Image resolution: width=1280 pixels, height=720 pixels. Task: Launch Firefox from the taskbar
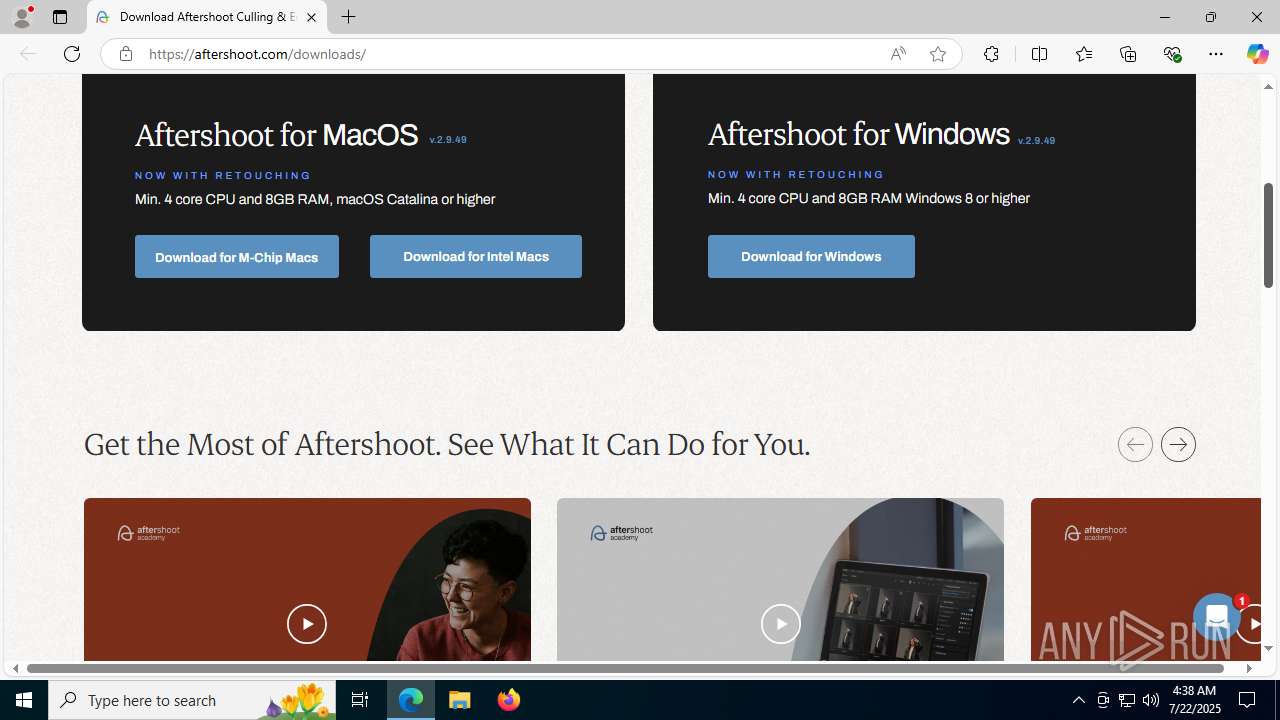tap(509, 700)
